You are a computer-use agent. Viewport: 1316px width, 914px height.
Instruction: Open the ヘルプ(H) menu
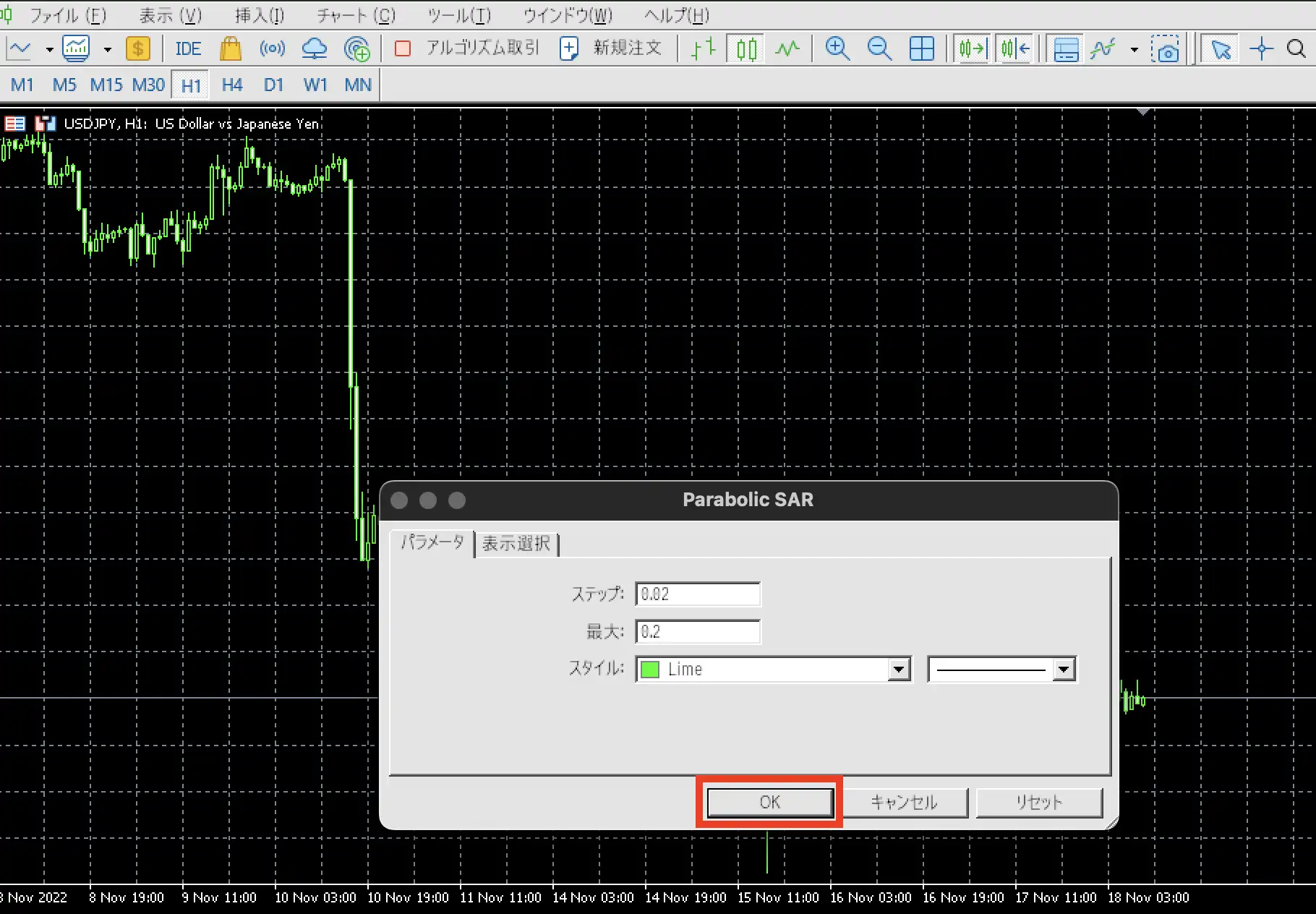coord(677,15)
